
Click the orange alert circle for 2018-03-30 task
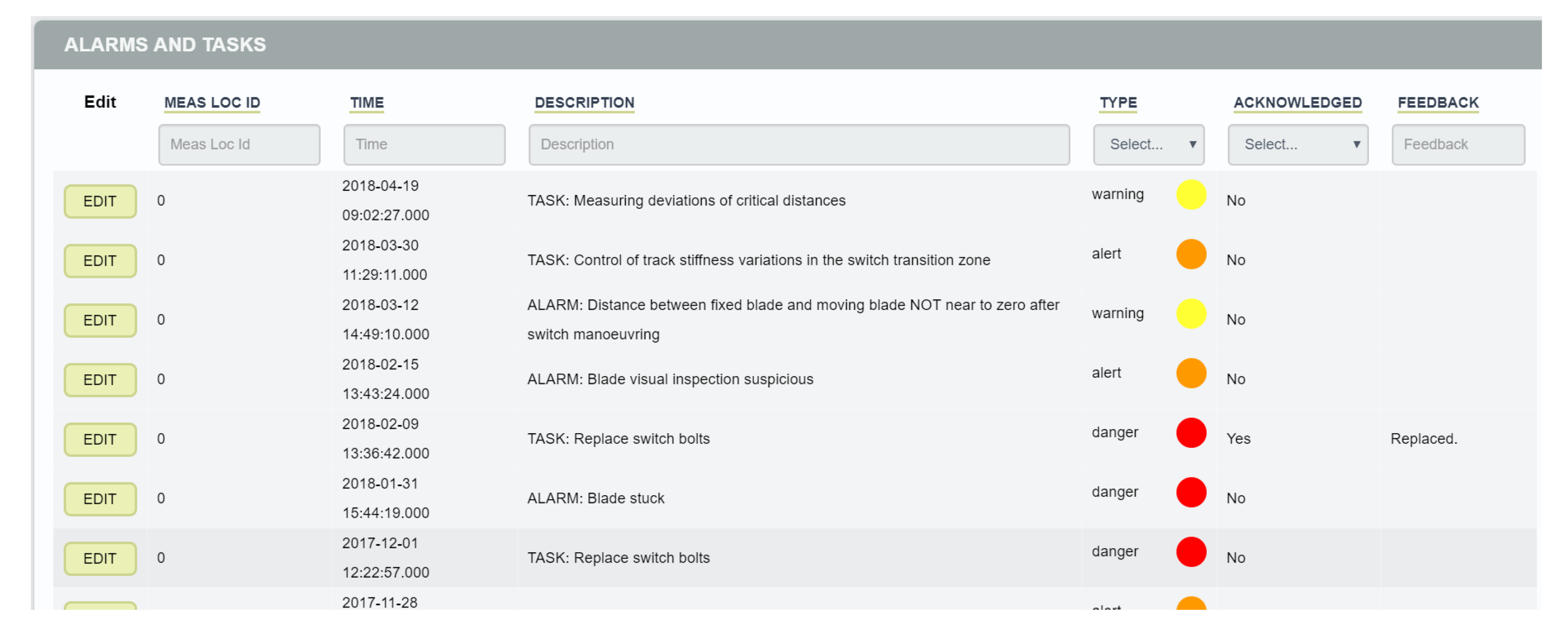point(1190,254)
